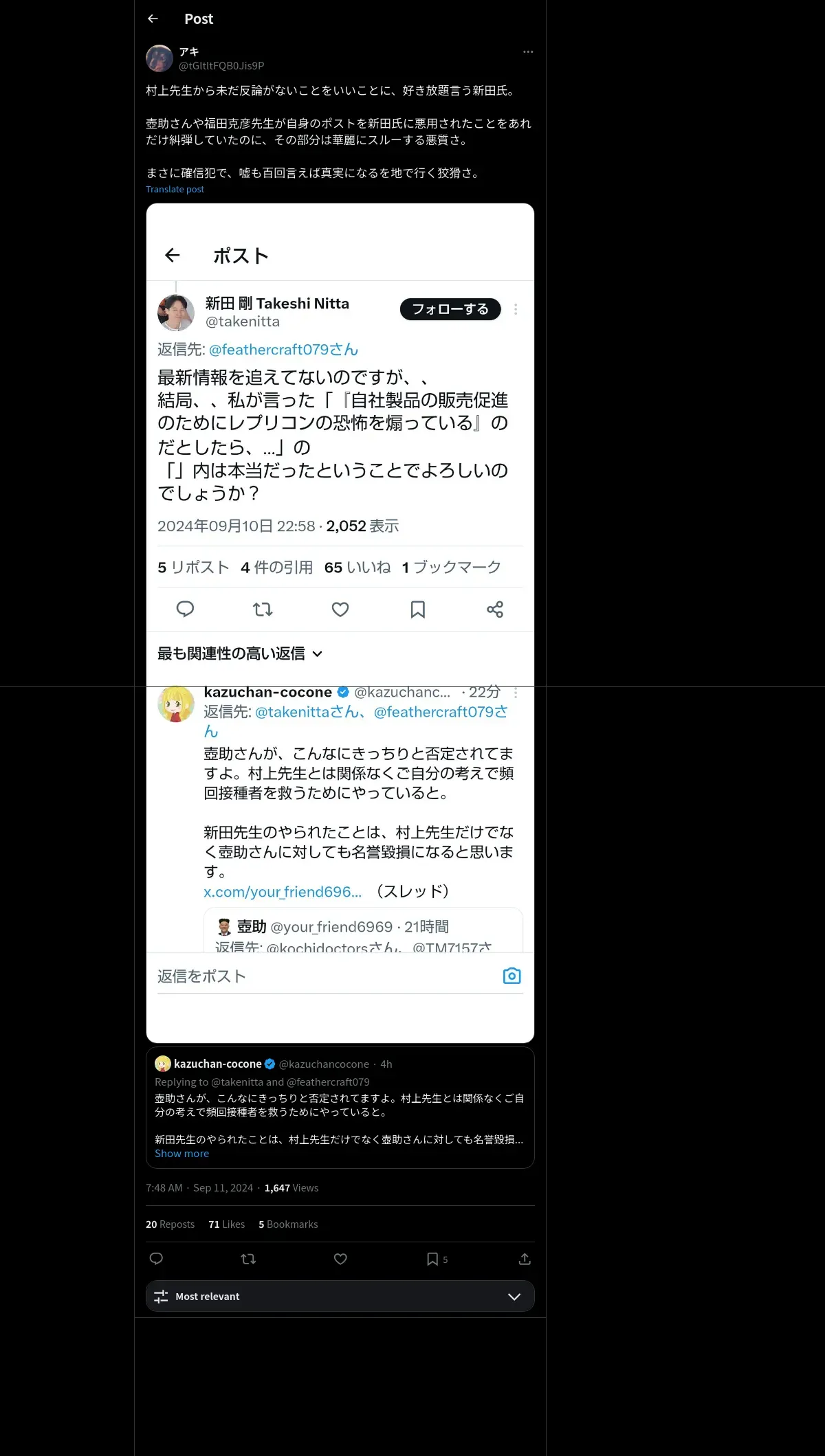825x1456 pixels.
Task: View the 71 Likes list
Action: click(227, 1224)
